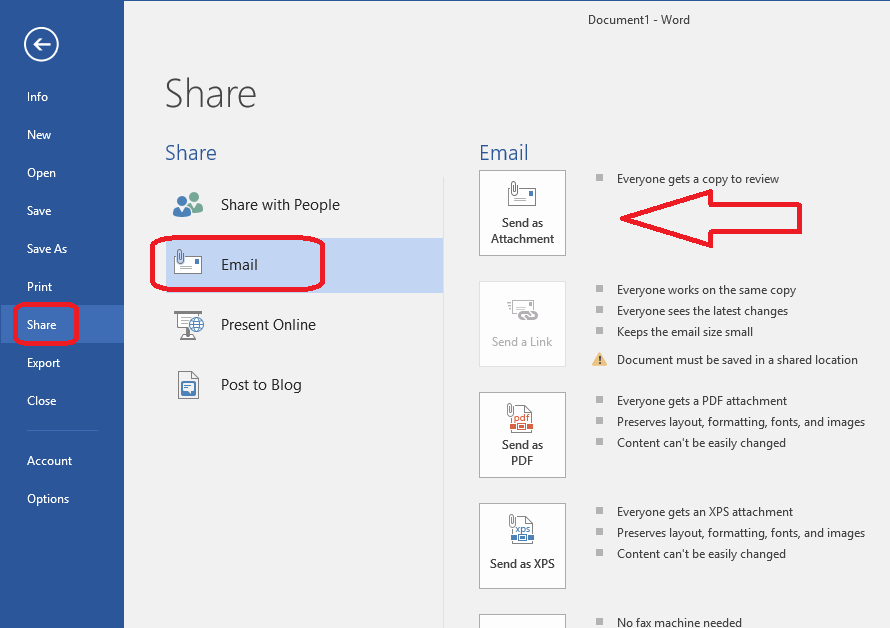Click the Send as PDF icon

pyautogui.click(x=522, y=427)
